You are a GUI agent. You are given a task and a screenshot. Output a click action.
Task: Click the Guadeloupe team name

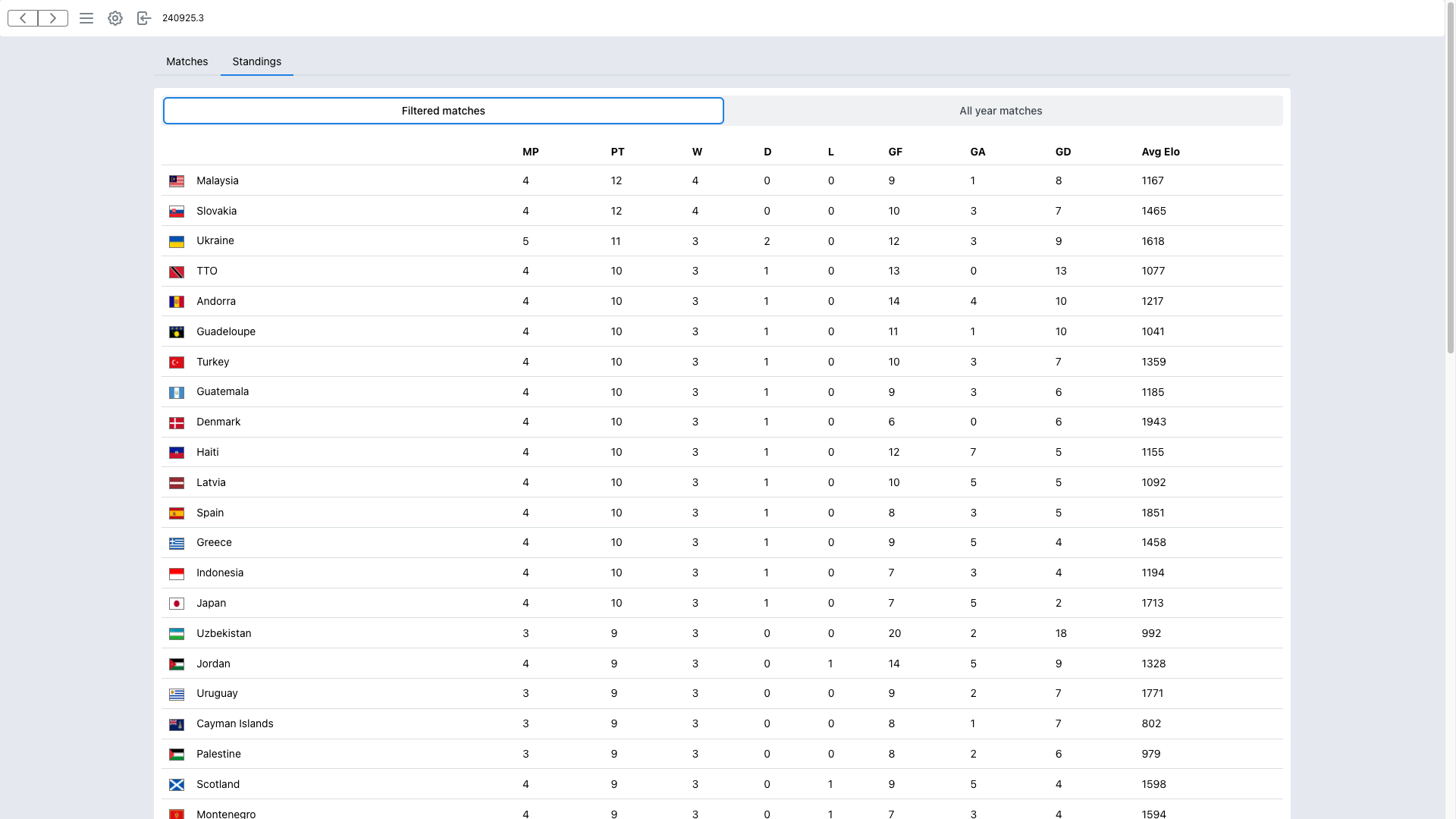click(226, 331)
